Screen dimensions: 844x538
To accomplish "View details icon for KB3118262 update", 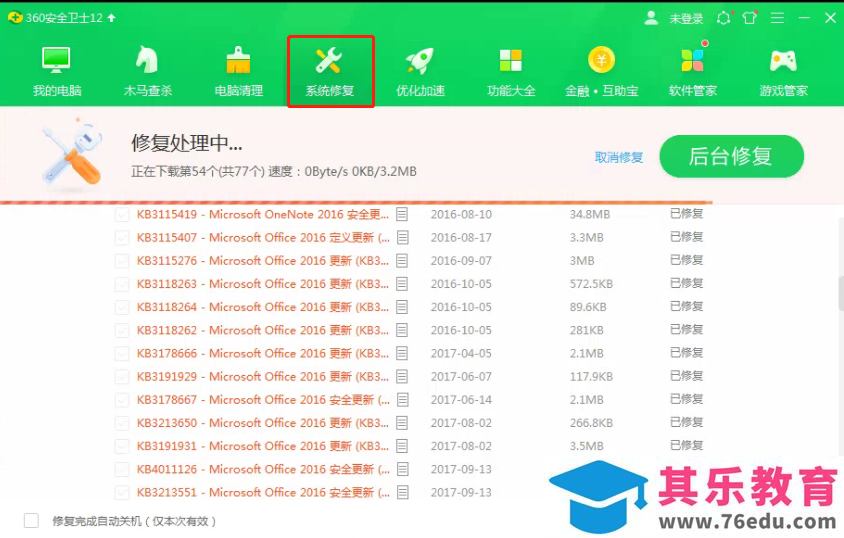I will point(402,330).
